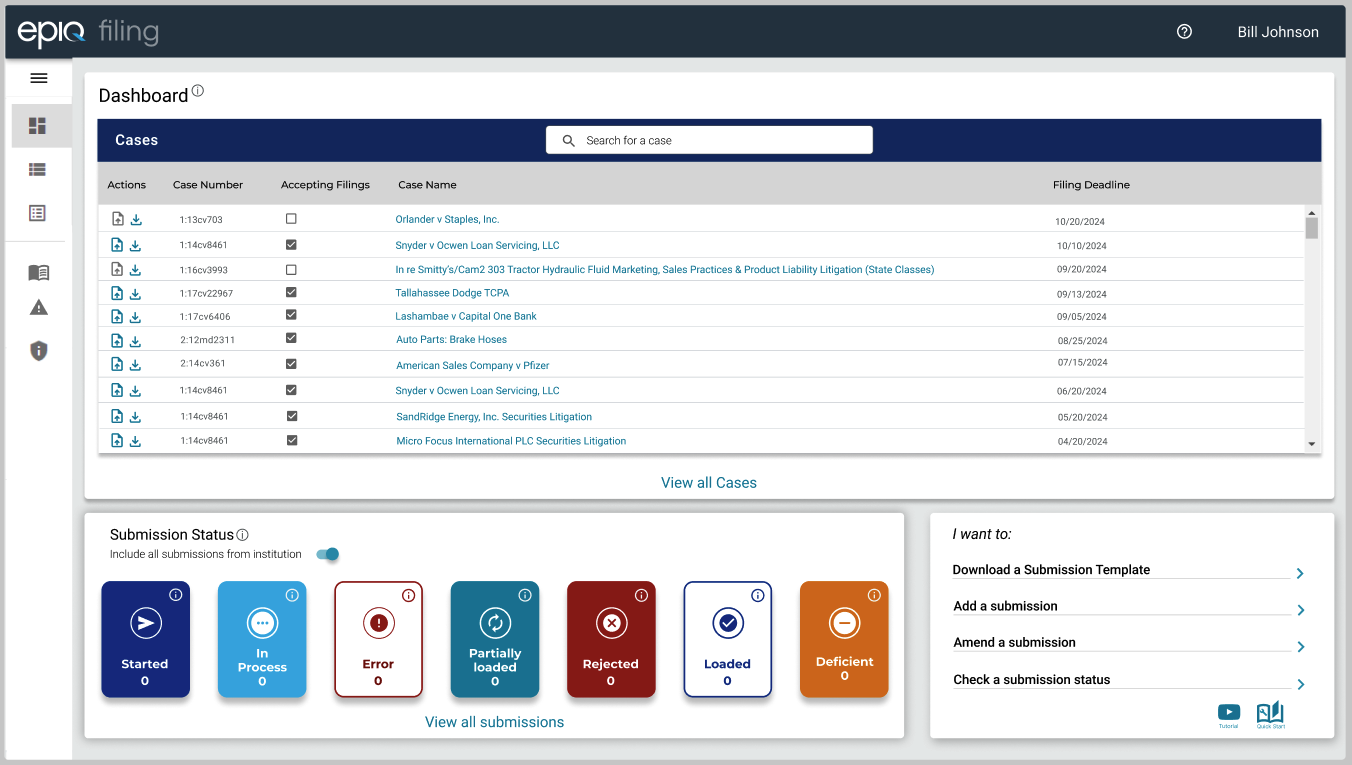
Task: Check Accepting Filings box for Orlander v Staples
Action: tap(291, 218)
